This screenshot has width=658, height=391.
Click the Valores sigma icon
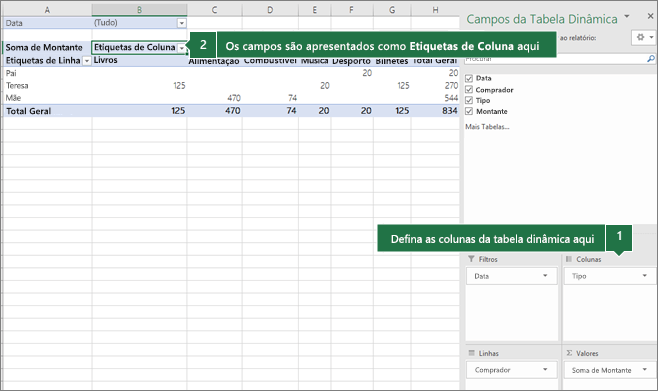coord(569,353)
